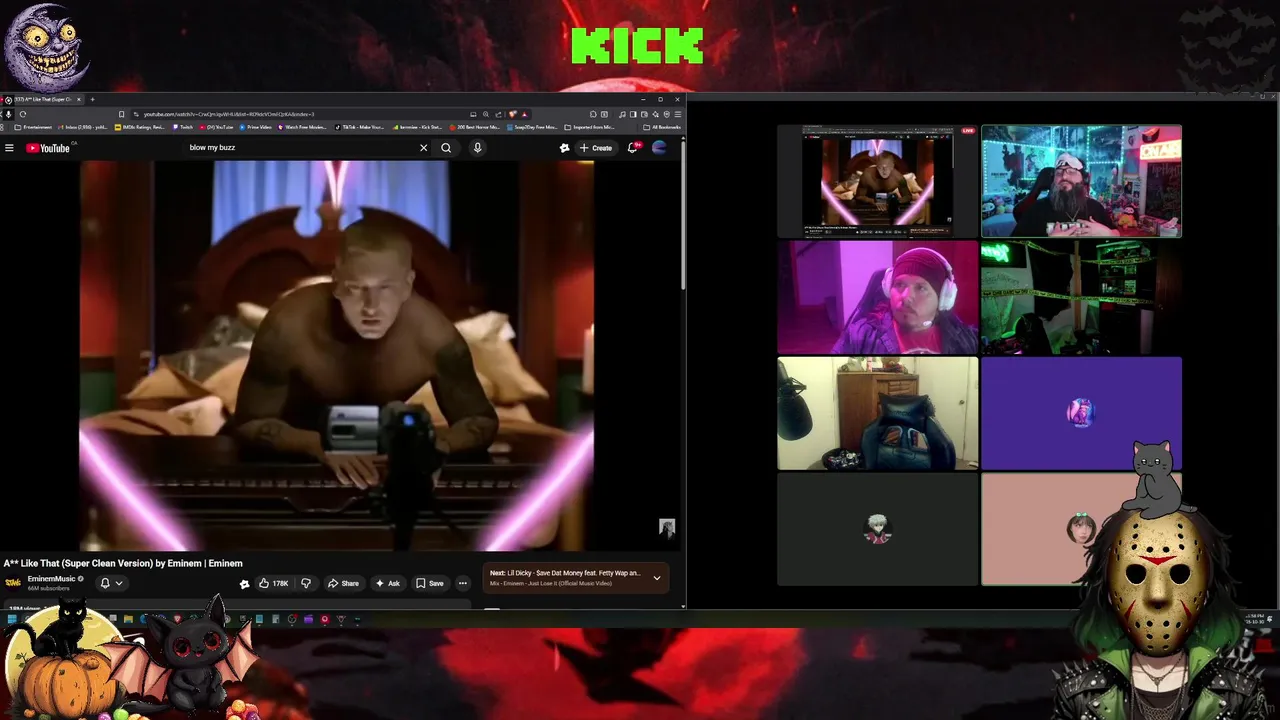Select the red beanie headphones webcam tile
1280x720 pixels.
pyautogui.click(x=878, y=297)
